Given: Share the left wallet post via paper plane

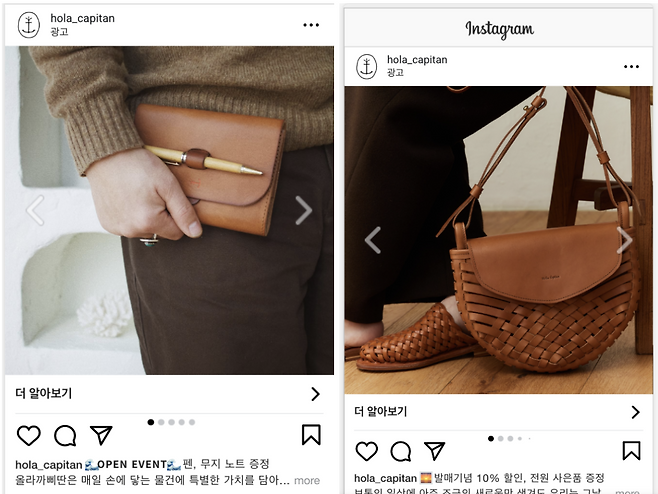Looking at the screenshot, I should coord(101,435).
